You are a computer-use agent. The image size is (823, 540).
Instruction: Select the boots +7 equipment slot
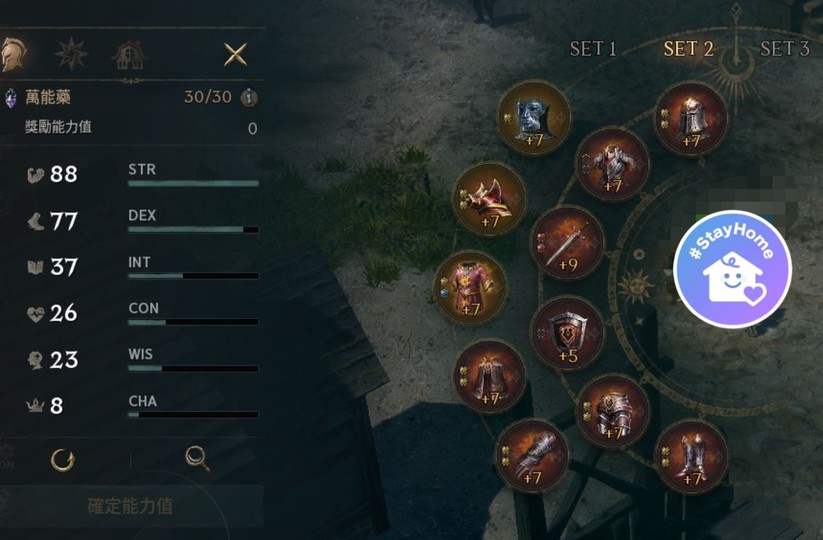click(691, 457)
